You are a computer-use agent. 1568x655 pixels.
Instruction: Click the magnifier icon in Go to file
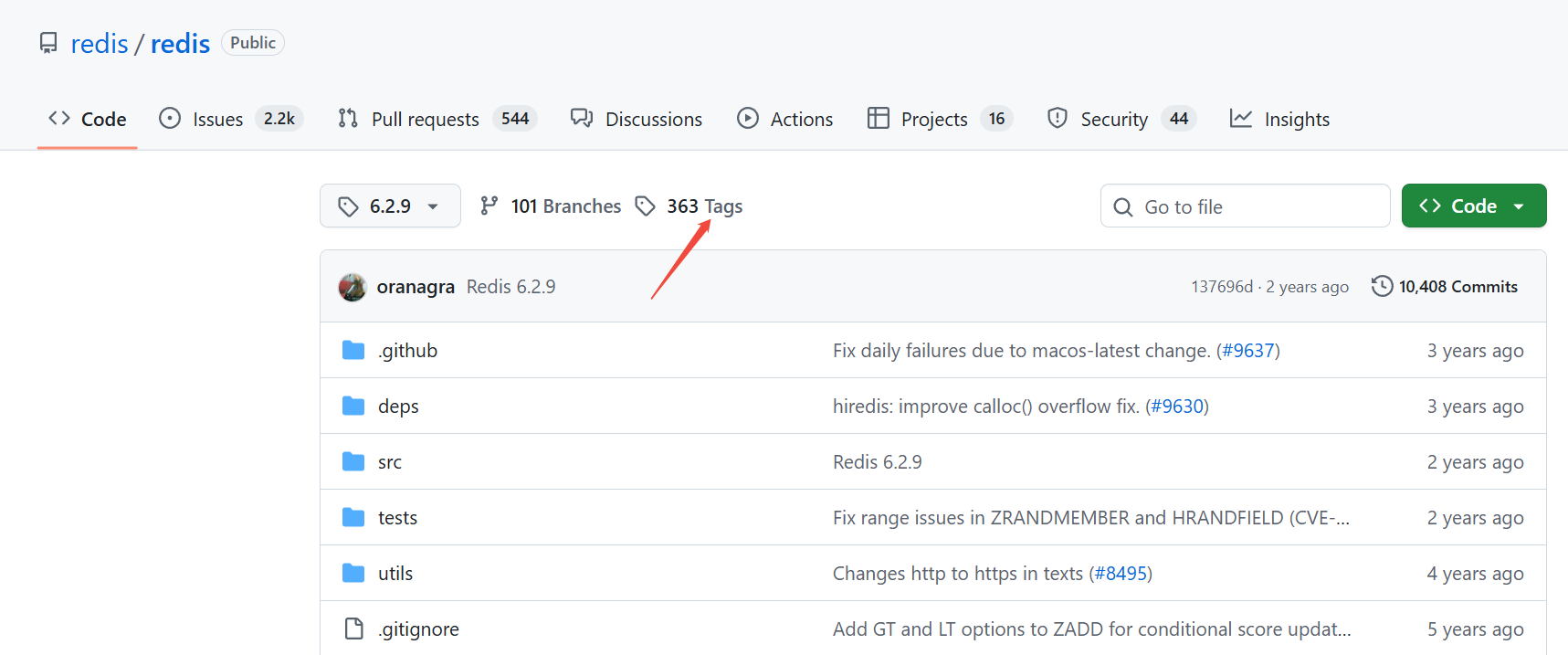click(1123, 207)
